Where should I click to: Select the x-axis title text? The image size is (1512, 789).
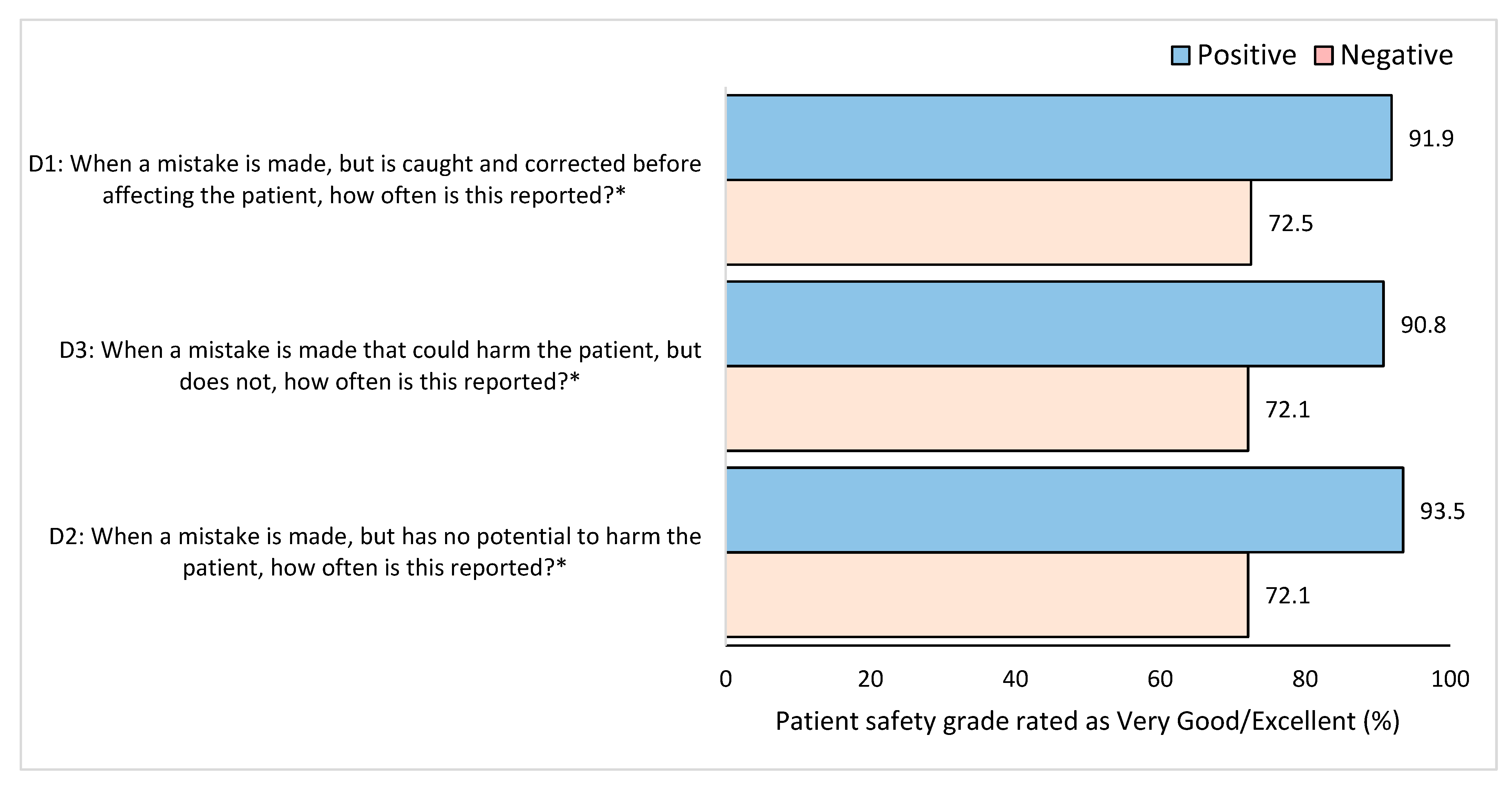click(x=1087, y=721)
